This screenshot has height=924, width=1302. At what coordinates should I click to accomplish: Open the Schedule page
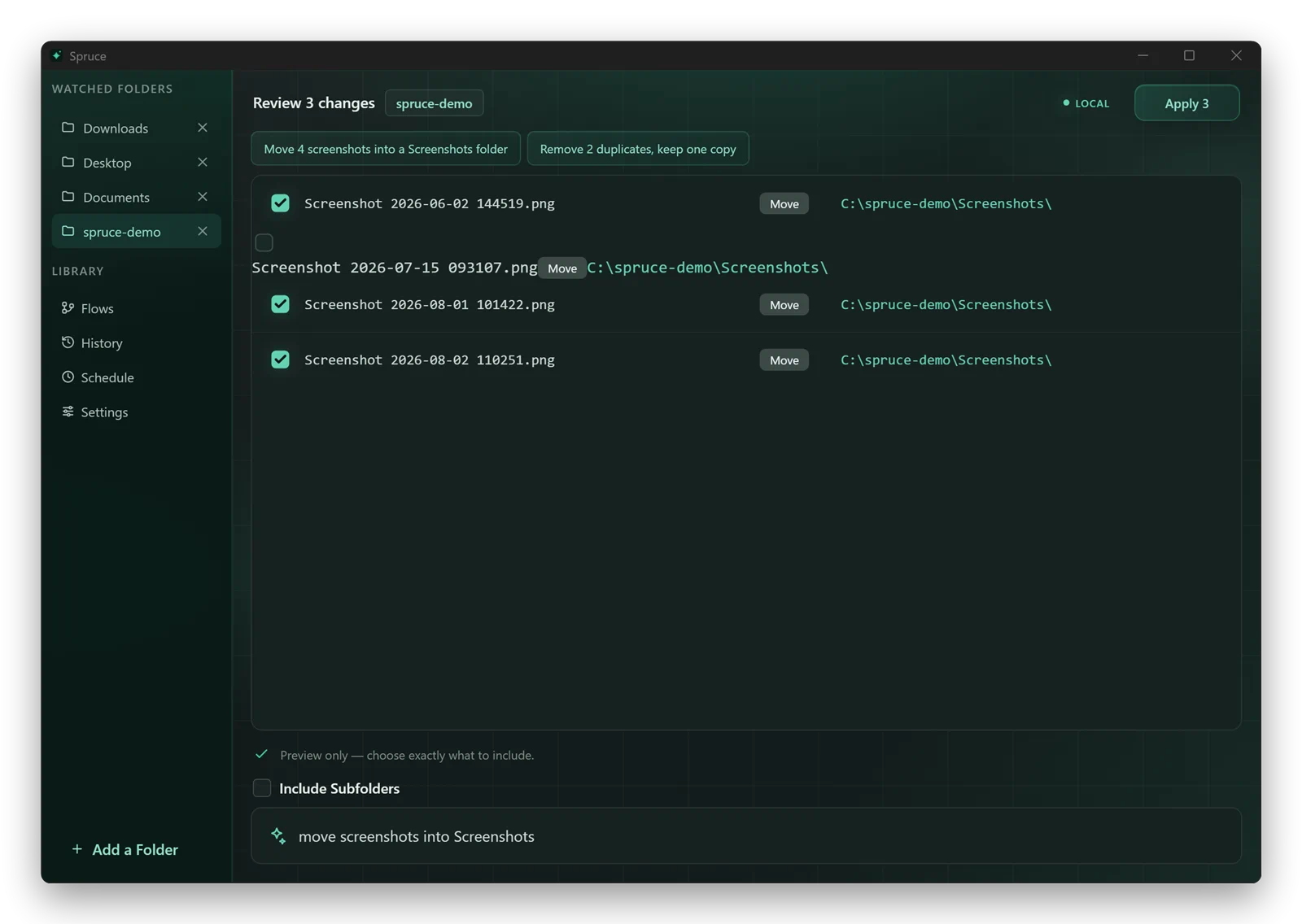[136, 377]
